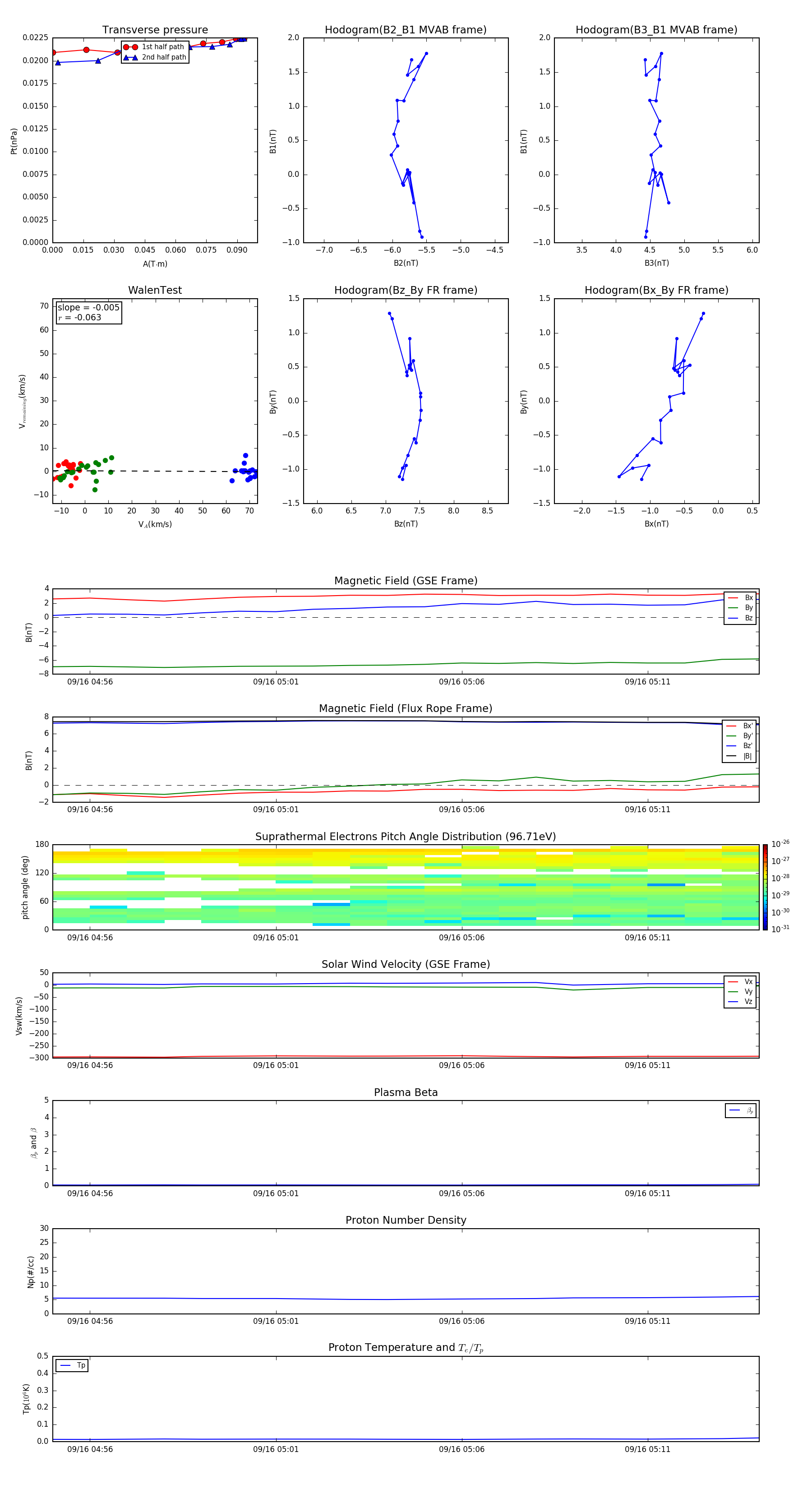The image size is (812, 1489).
Task: Select the '1st half path' legend entry
Action: coord(154,47)
